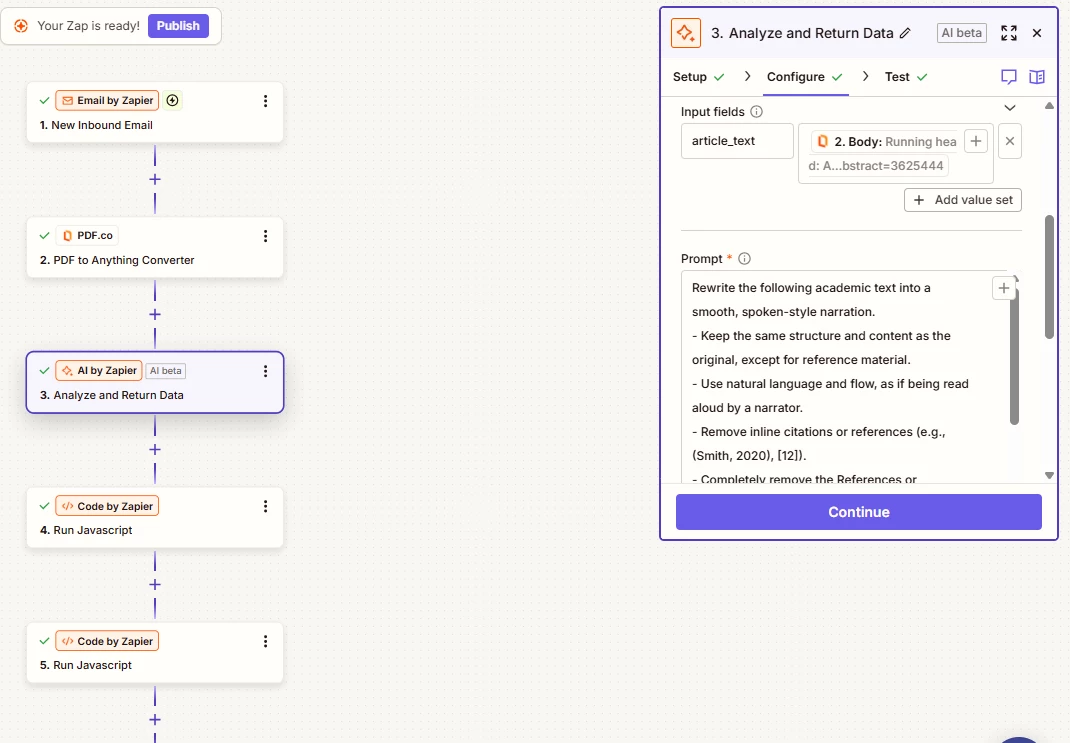The height and width of the screenshot is (743, 1070).
Task: Open the three-dot menu on New Inbound Email
Action: pyautogui.click(x=265, y=101)
